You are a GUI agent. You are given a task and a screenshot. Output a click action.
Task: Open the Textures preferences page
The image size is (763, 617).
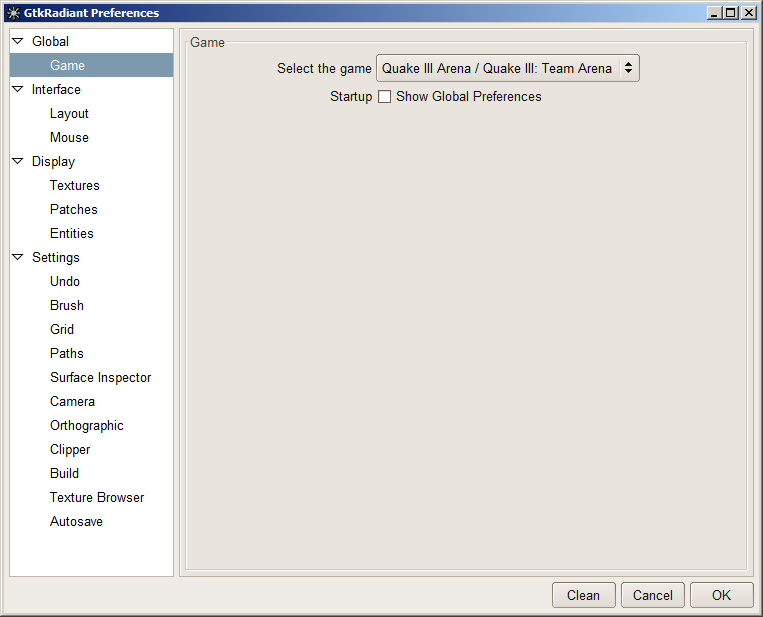pos(74,185)
